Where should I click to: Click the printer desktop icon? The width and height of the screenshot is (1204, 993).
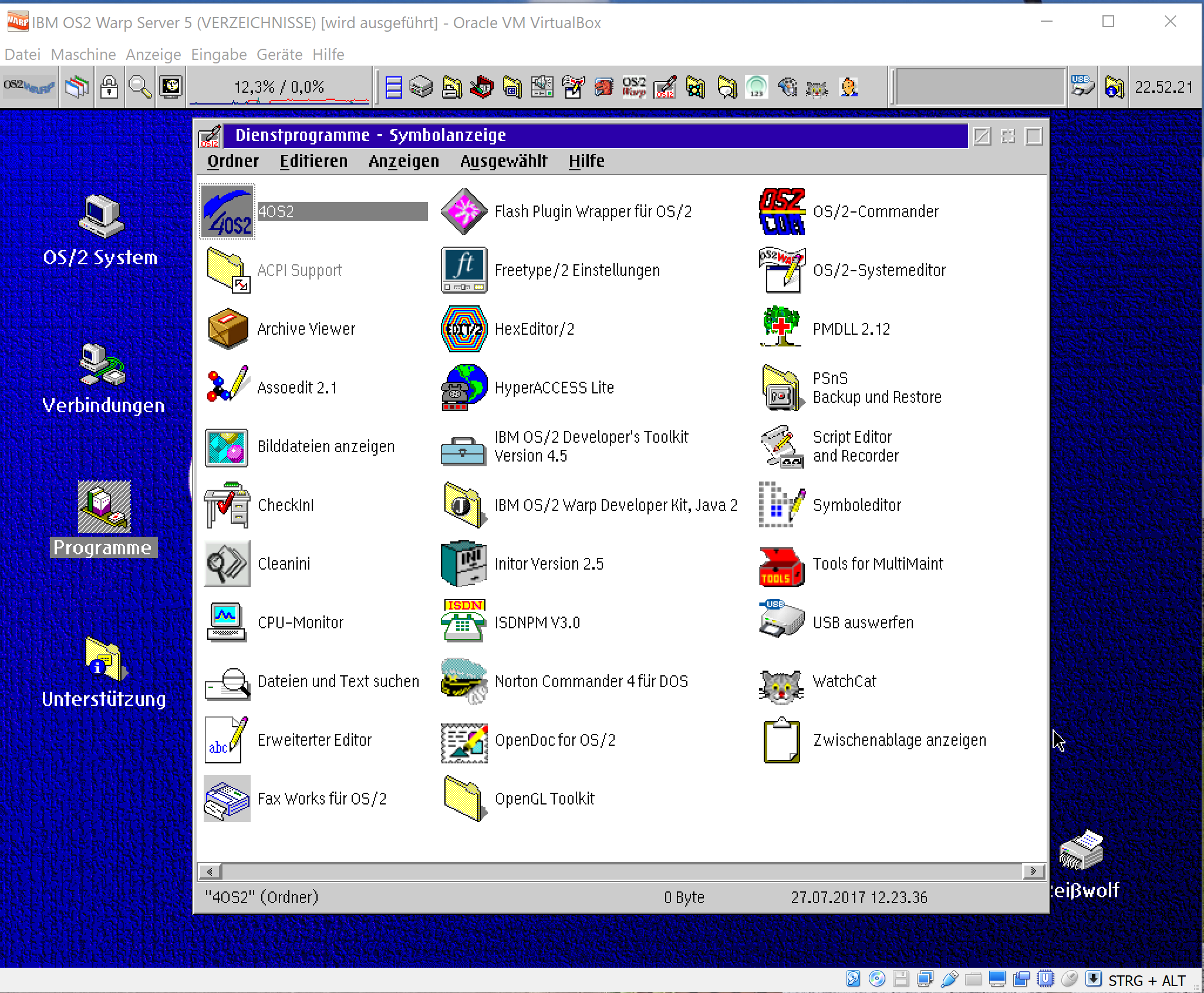(1081, 850)
